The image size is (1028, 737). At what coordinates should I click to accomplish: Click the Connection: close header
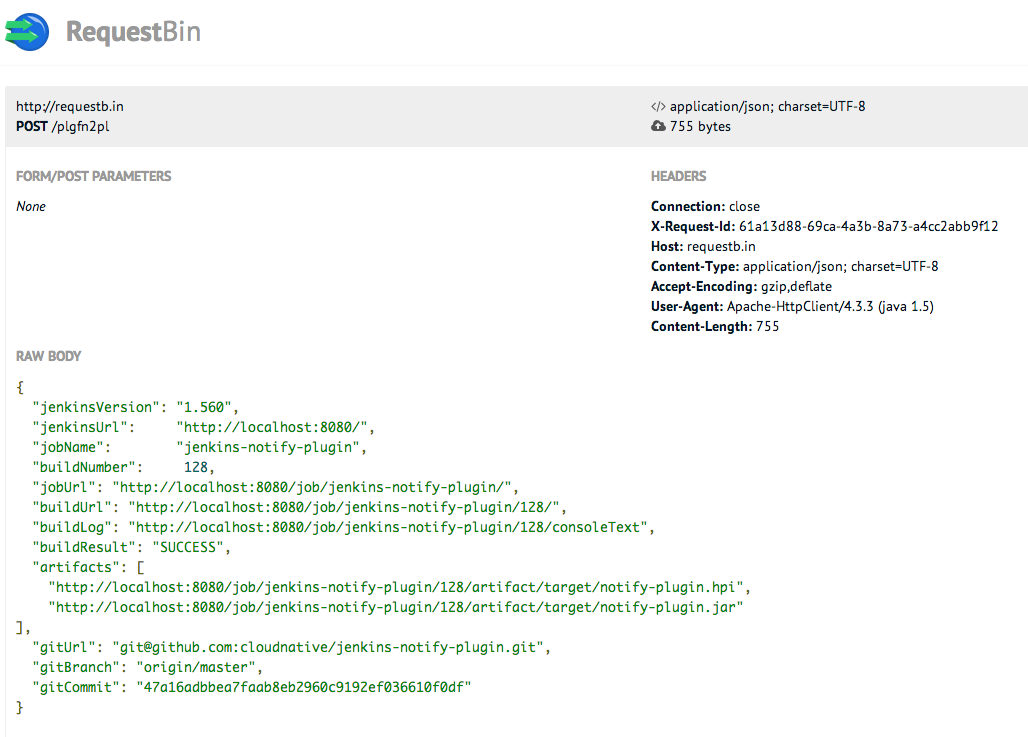point(705,207)
